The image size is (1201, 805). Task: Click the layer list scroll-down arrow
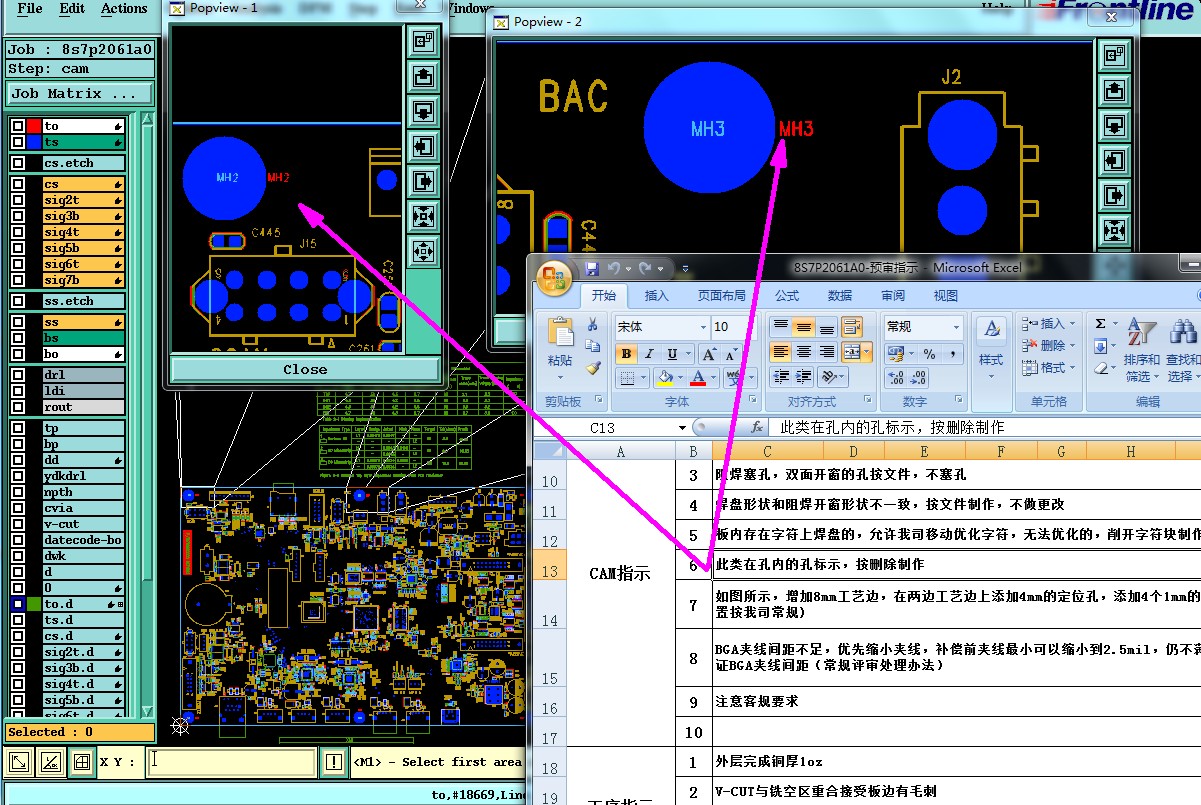[148, 711]
